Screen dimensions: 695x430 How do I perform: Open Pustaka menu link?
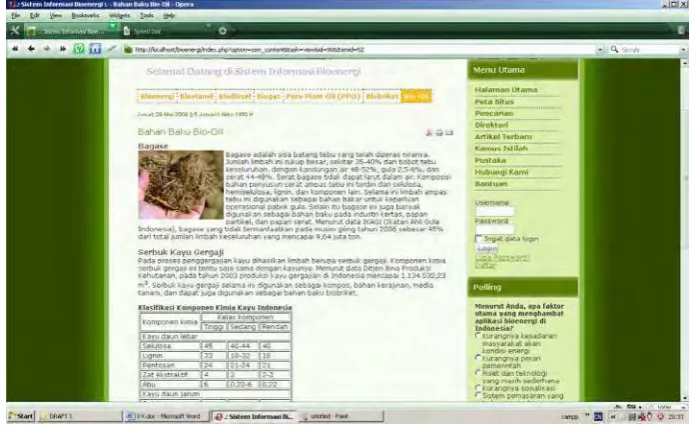coord(490,160)
